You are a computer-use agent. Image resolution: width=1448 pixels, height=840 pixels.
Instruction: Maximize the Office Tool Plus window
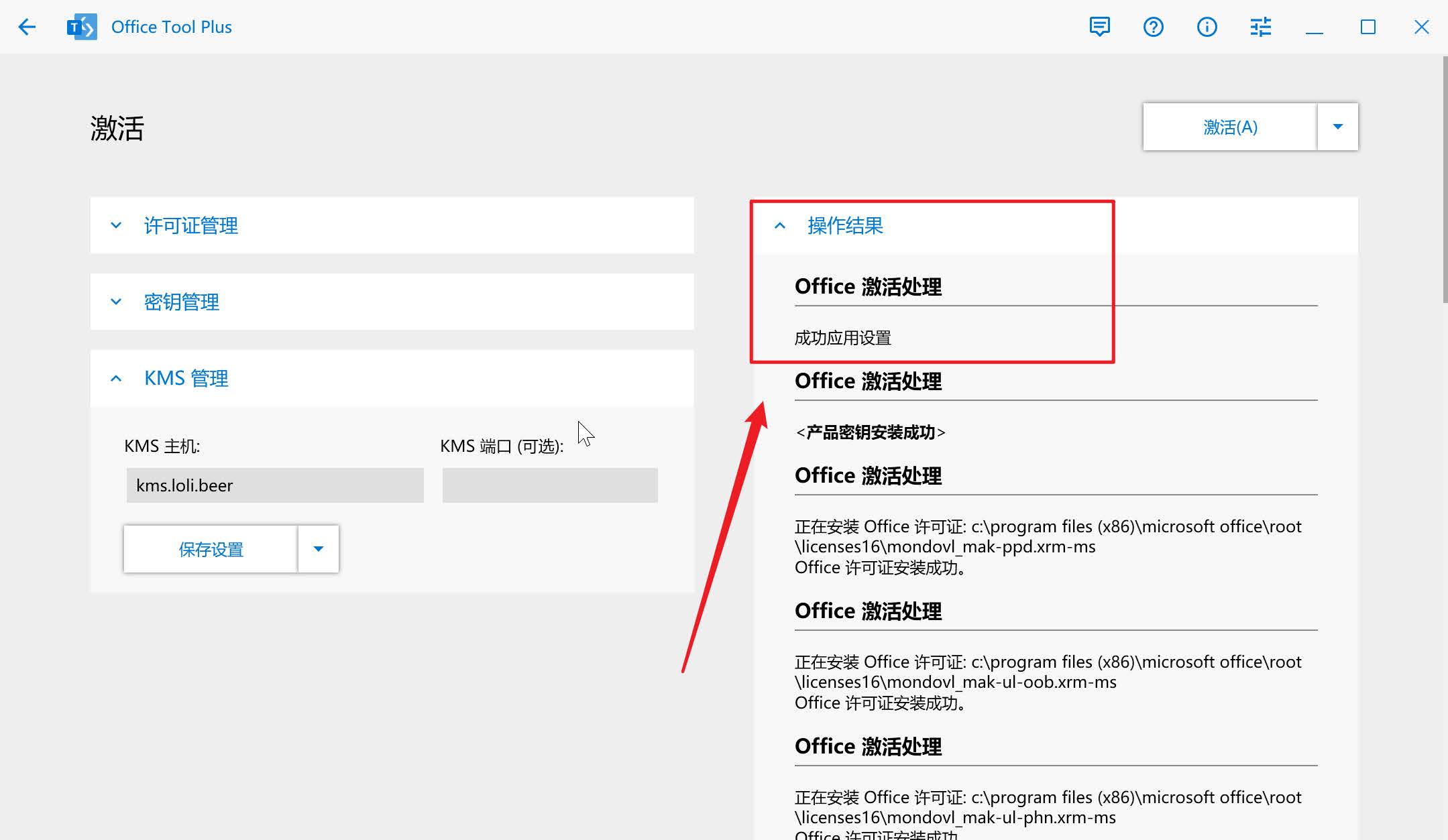1368,27
